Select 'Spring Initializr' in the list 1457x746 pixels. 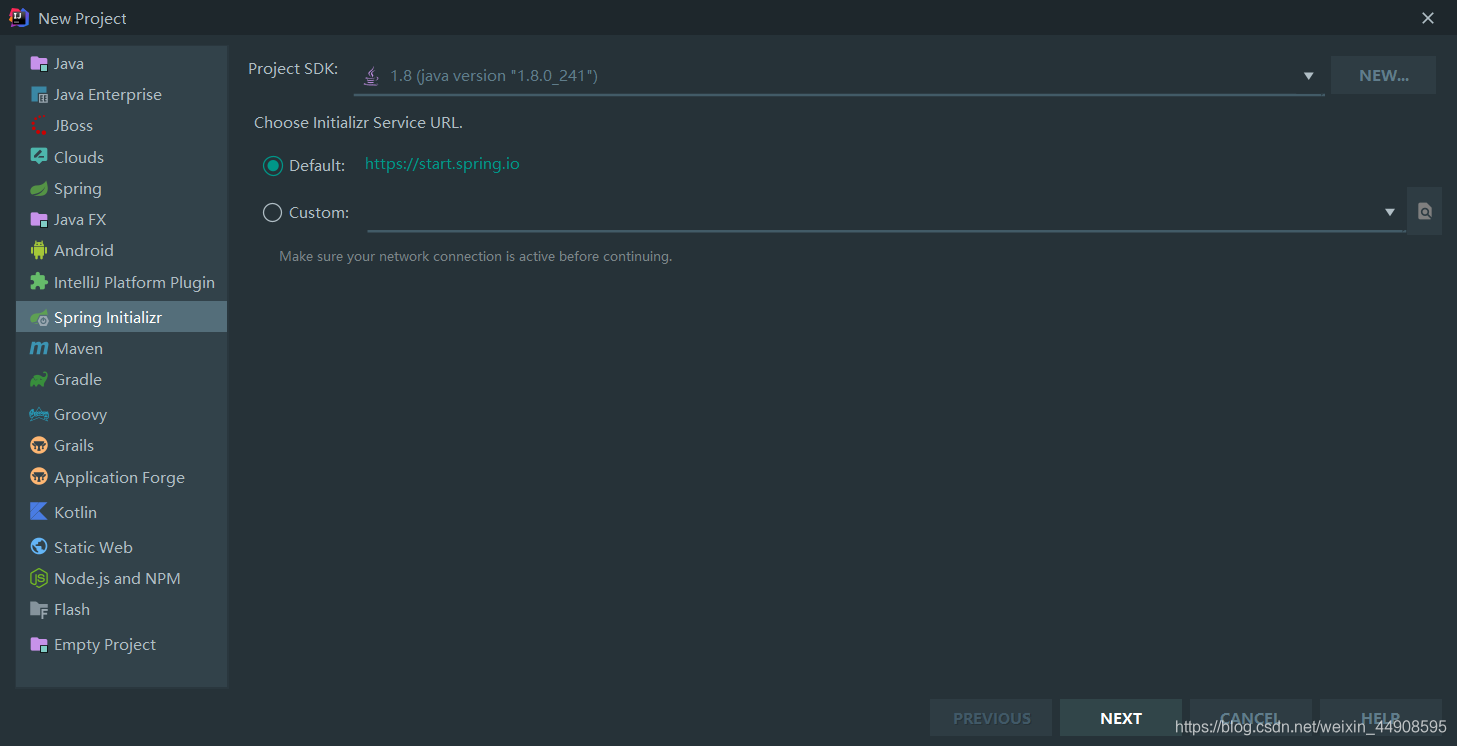[121, 317]
